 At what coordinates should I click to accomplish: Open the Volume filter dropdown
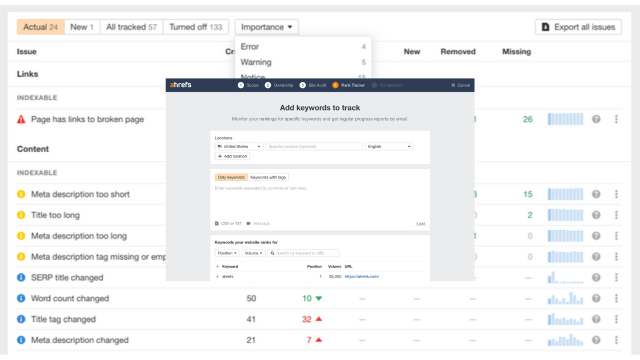pos(253,253)
